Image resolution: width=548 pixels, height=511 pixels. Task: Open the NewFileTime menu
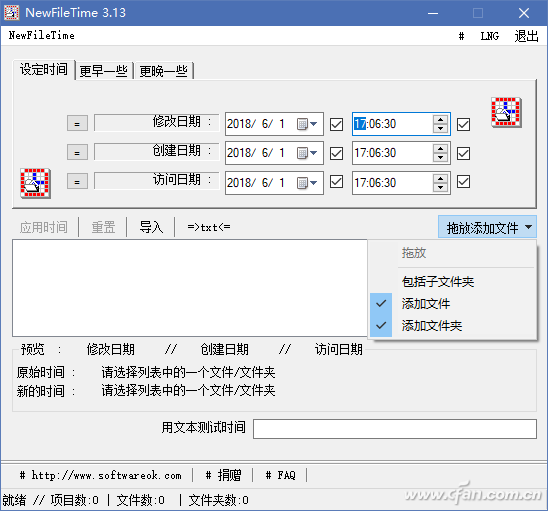(x=42, y=35)
